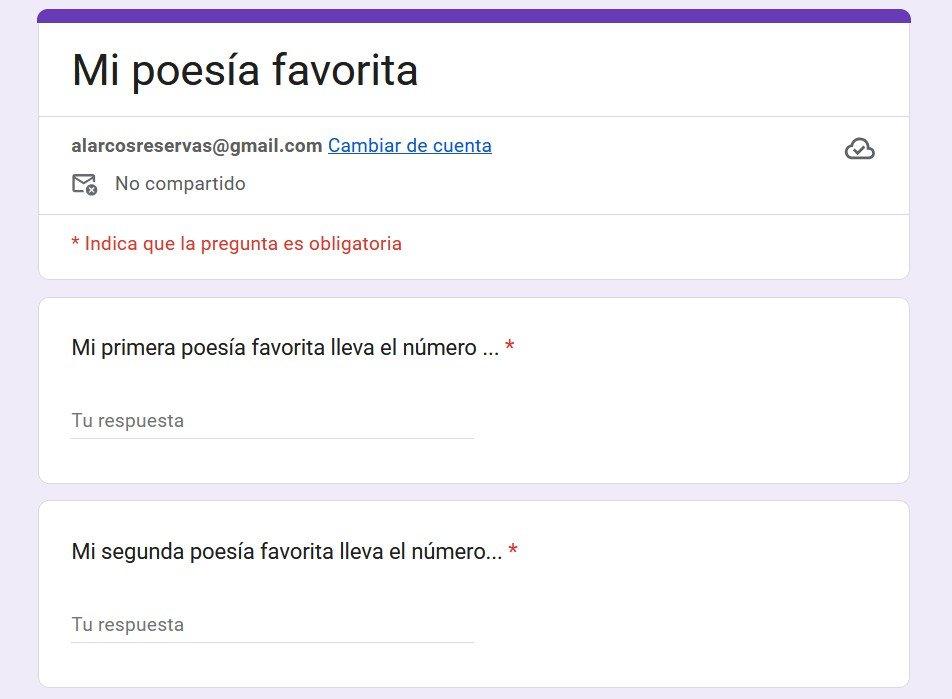Open the Cambiar de cuenta link
Viewport: 952px width, 699px height.
(x=409, y=146)
